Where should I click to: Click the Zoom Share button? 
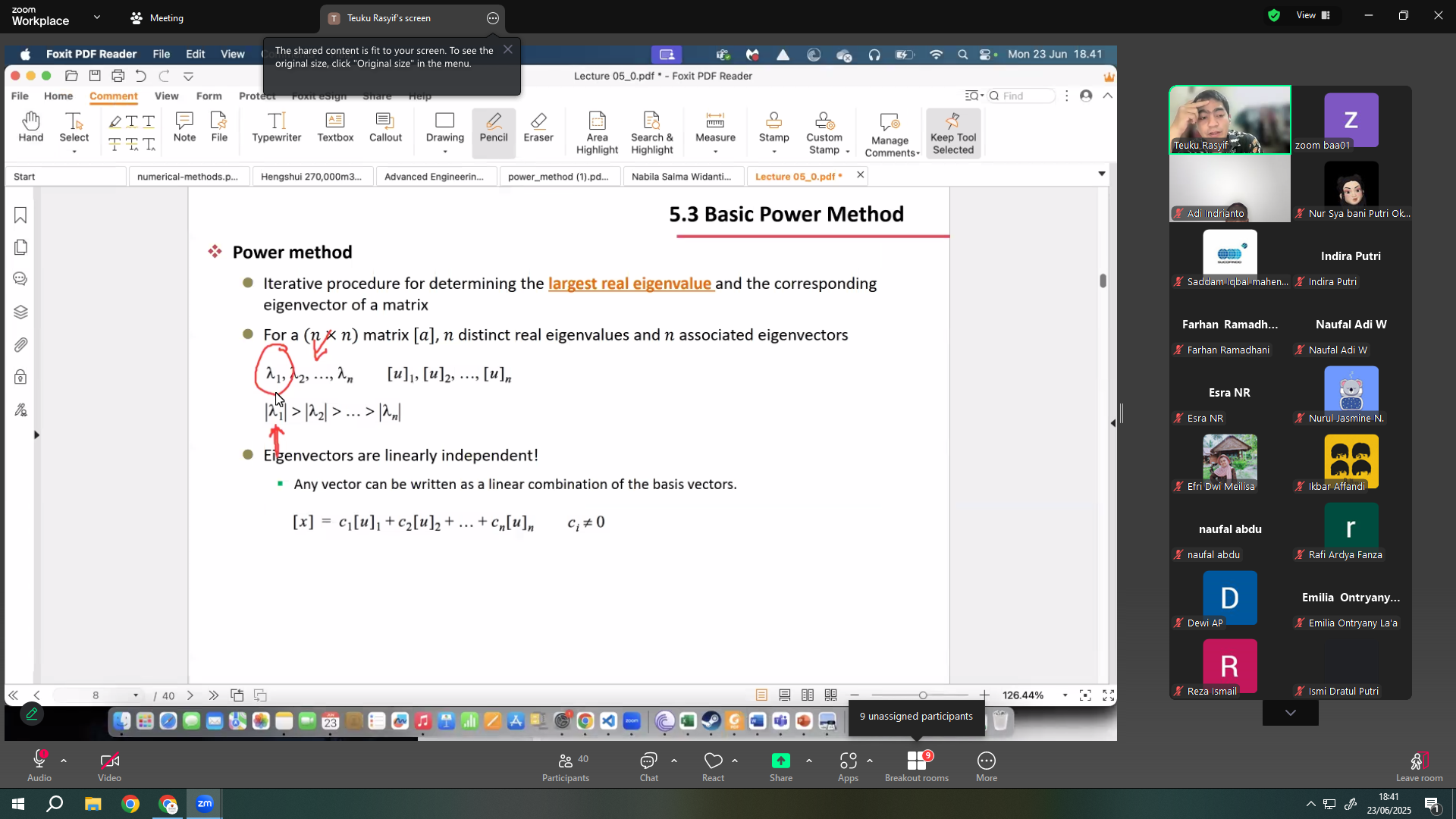point(780,767)
